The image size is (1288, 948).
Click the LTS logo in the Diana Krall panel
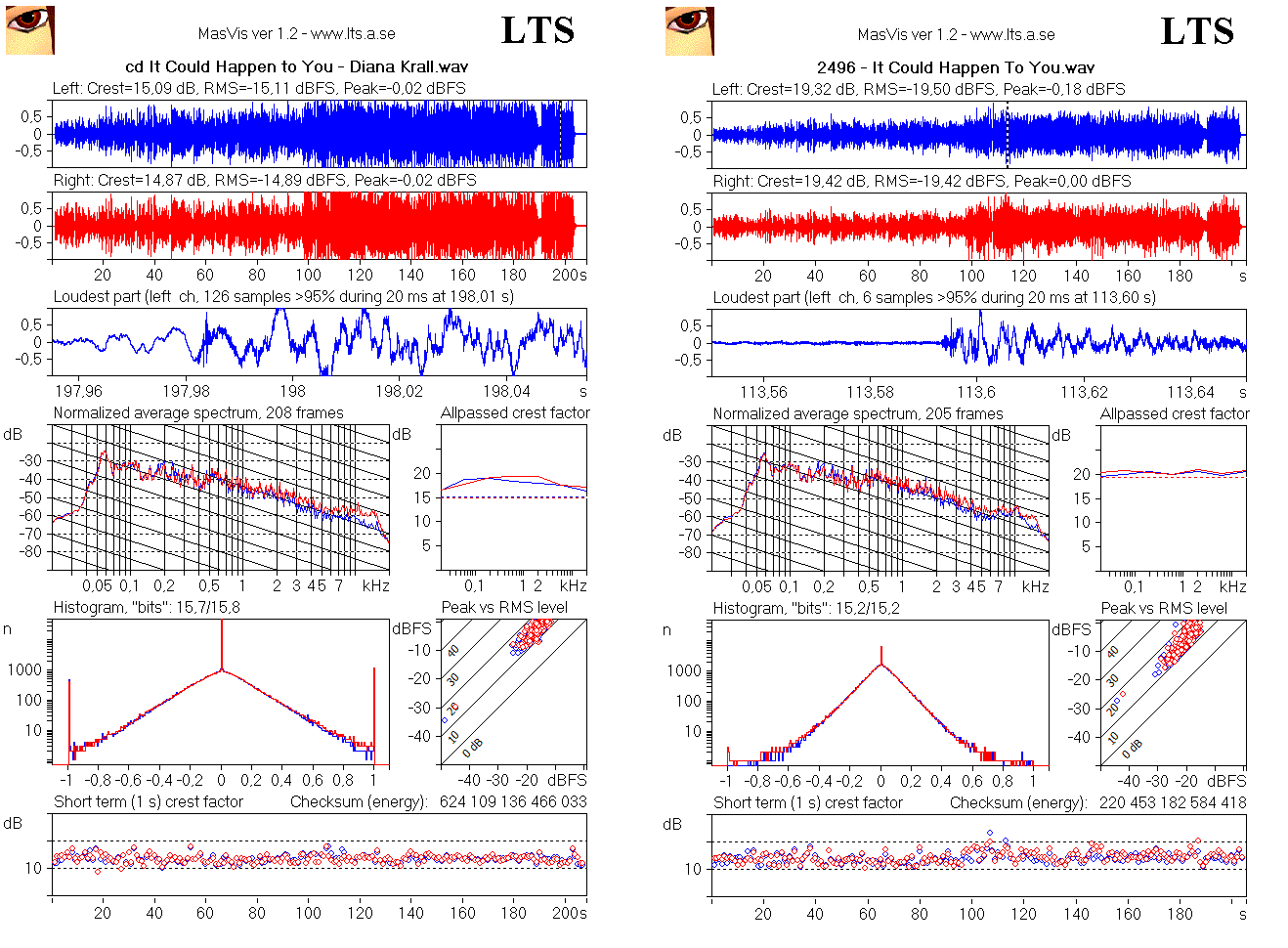(537, 31)
